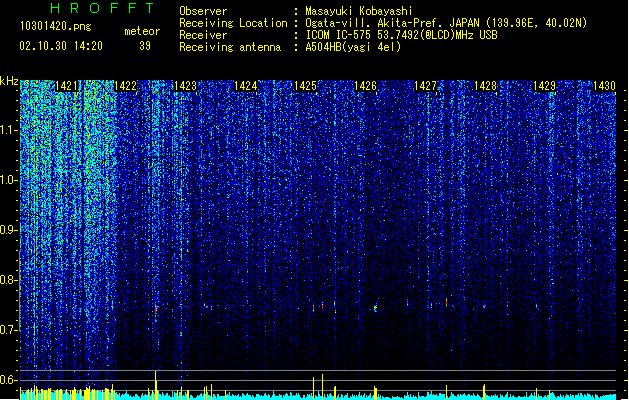Click the 1425 time marker
Screen dimensions: 629x400
[x=305, y=86]
